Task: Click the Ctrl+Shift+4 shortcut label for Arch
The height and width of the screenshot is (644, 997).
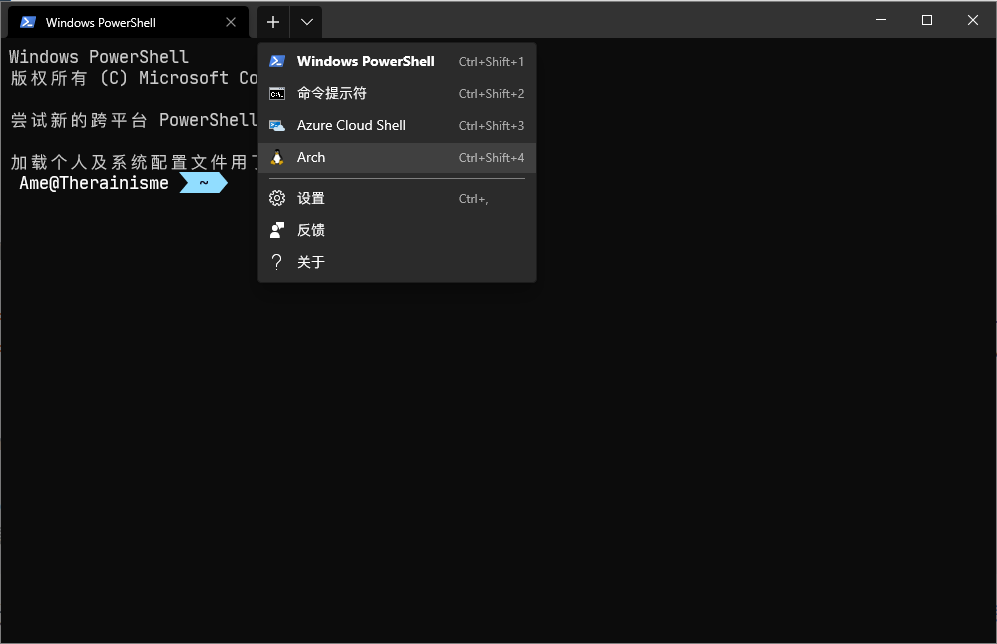Action: 491,158
